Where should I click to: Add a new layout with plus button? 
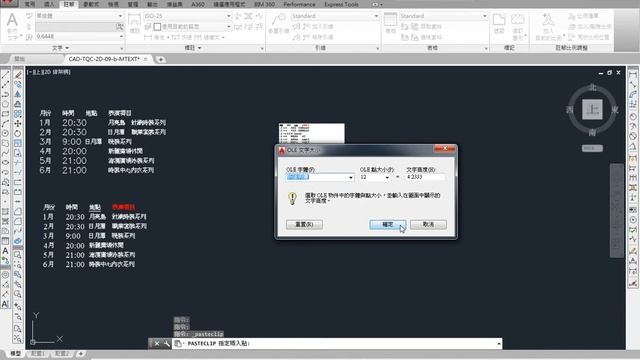pyautogui.click(x=80, y=353)
